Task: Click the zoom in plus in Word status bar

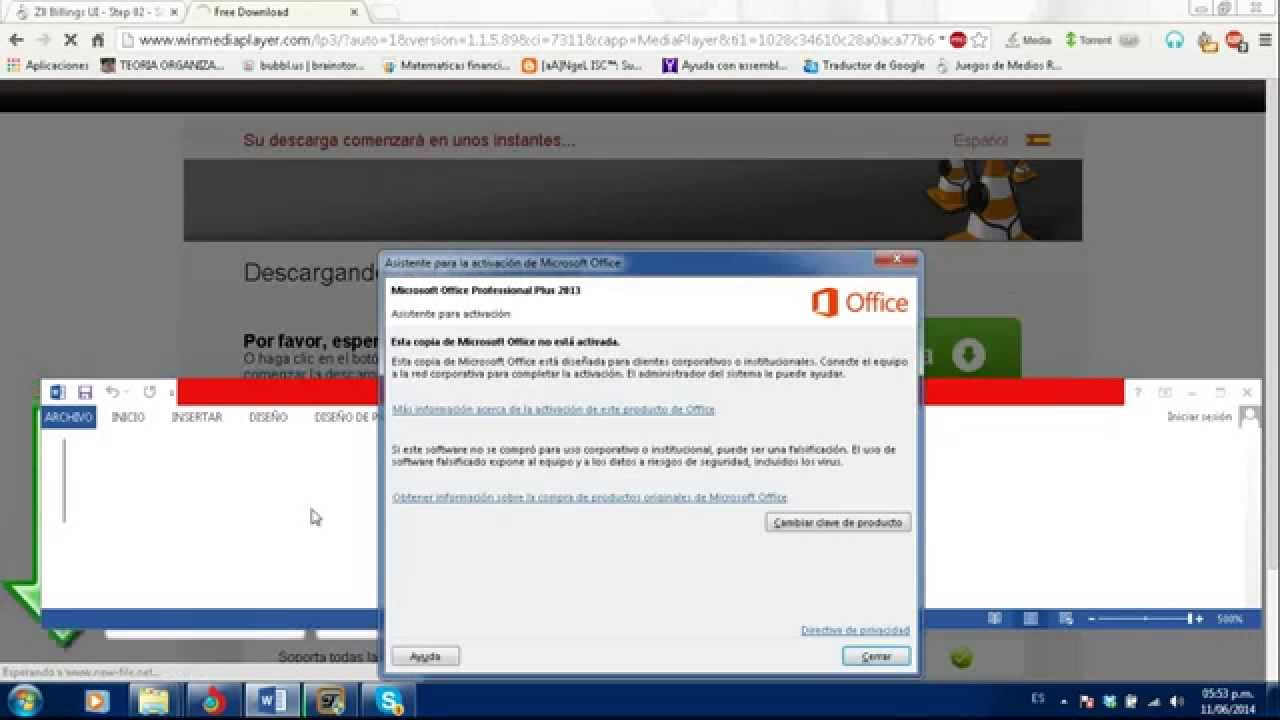Action: point(1200,619)
